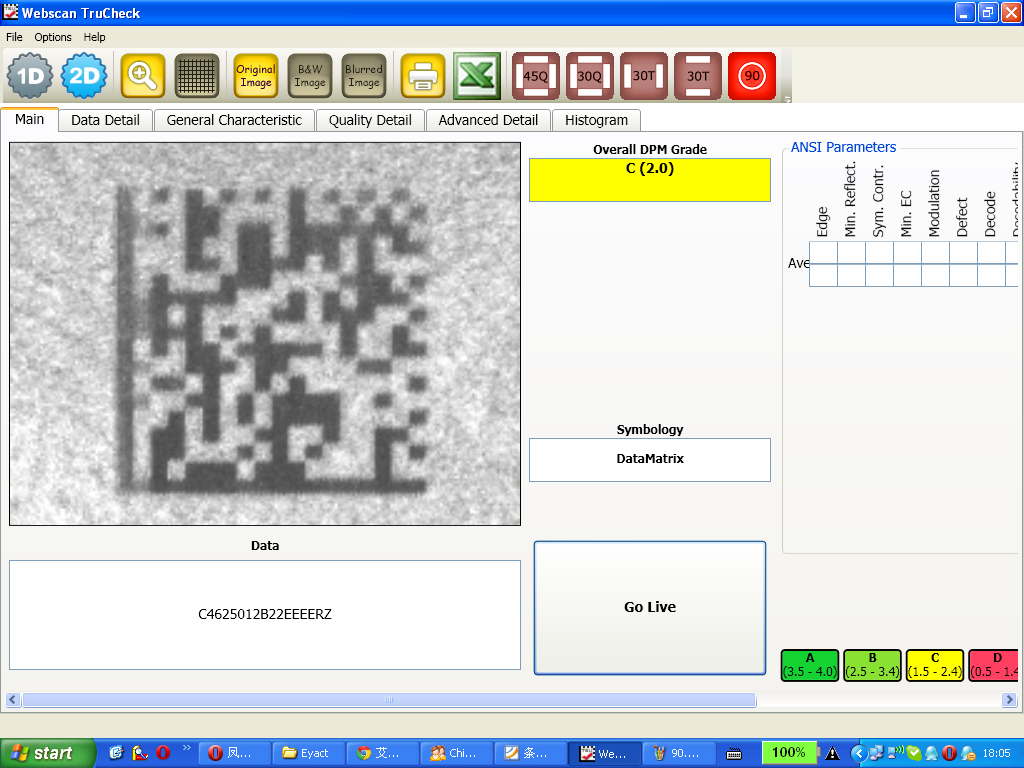Click the Min. EC column header
The height and width of the screenshot is (768, 1024).
(906, 214)
